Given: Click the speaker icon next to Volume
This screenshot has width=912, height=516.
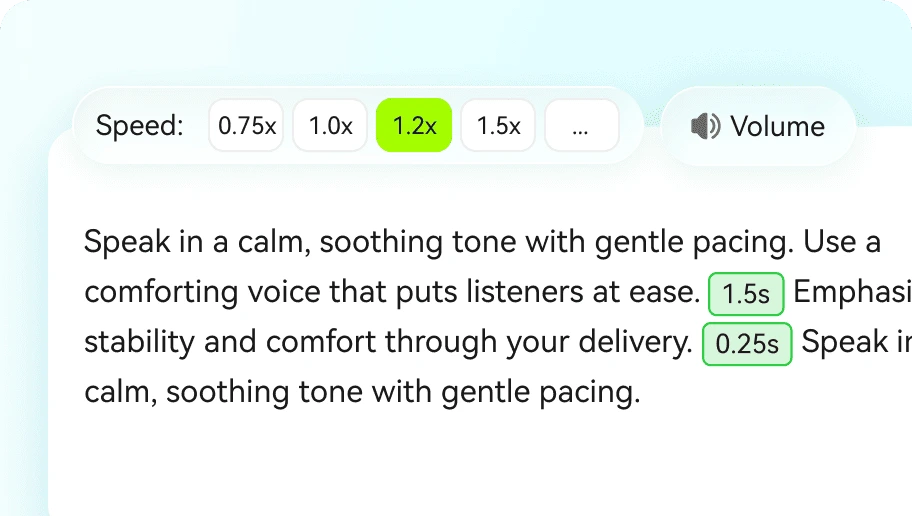Looking at the screenshot, I should click(705, 126).
